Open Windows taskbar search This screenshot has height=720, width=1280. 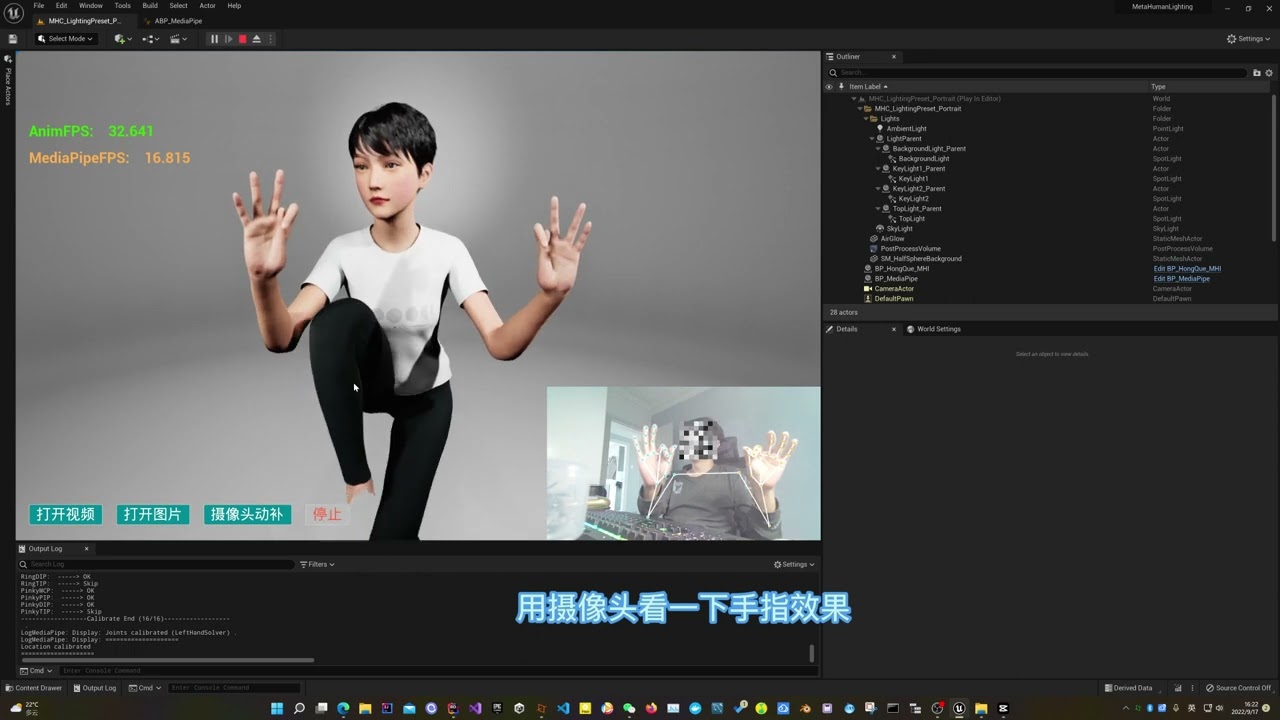tap(299, 708)
